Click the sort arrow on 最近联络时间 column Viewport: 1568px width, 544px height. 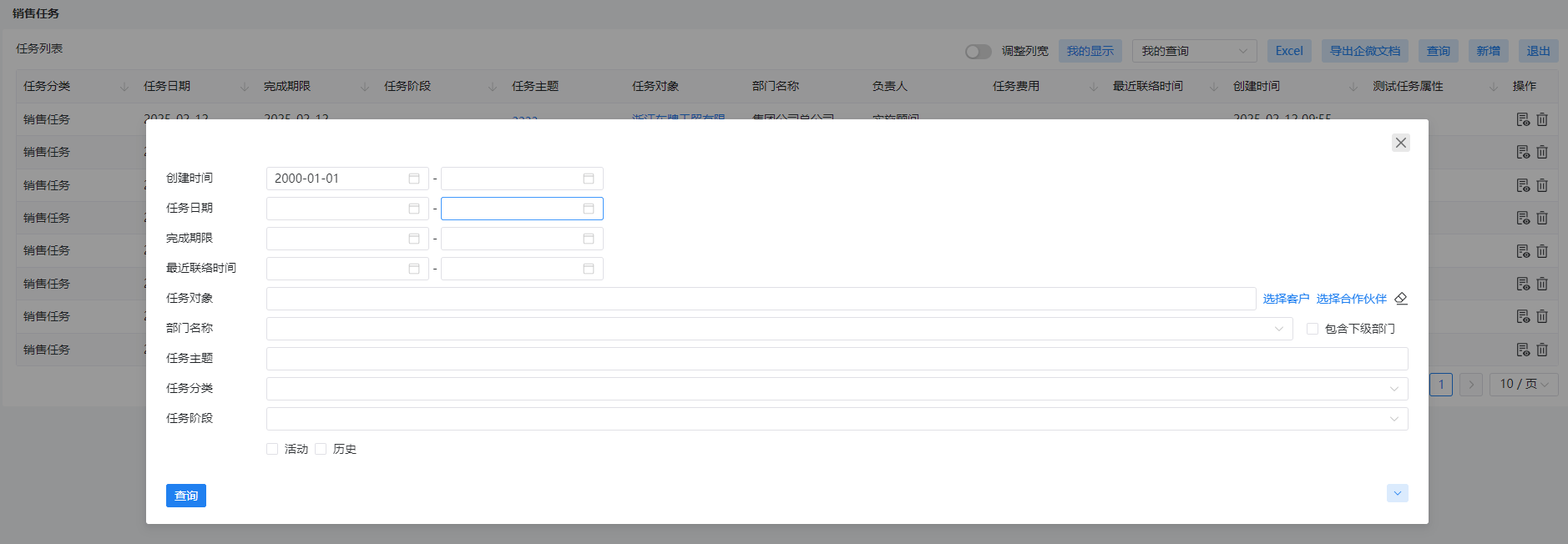point(1214,87)
